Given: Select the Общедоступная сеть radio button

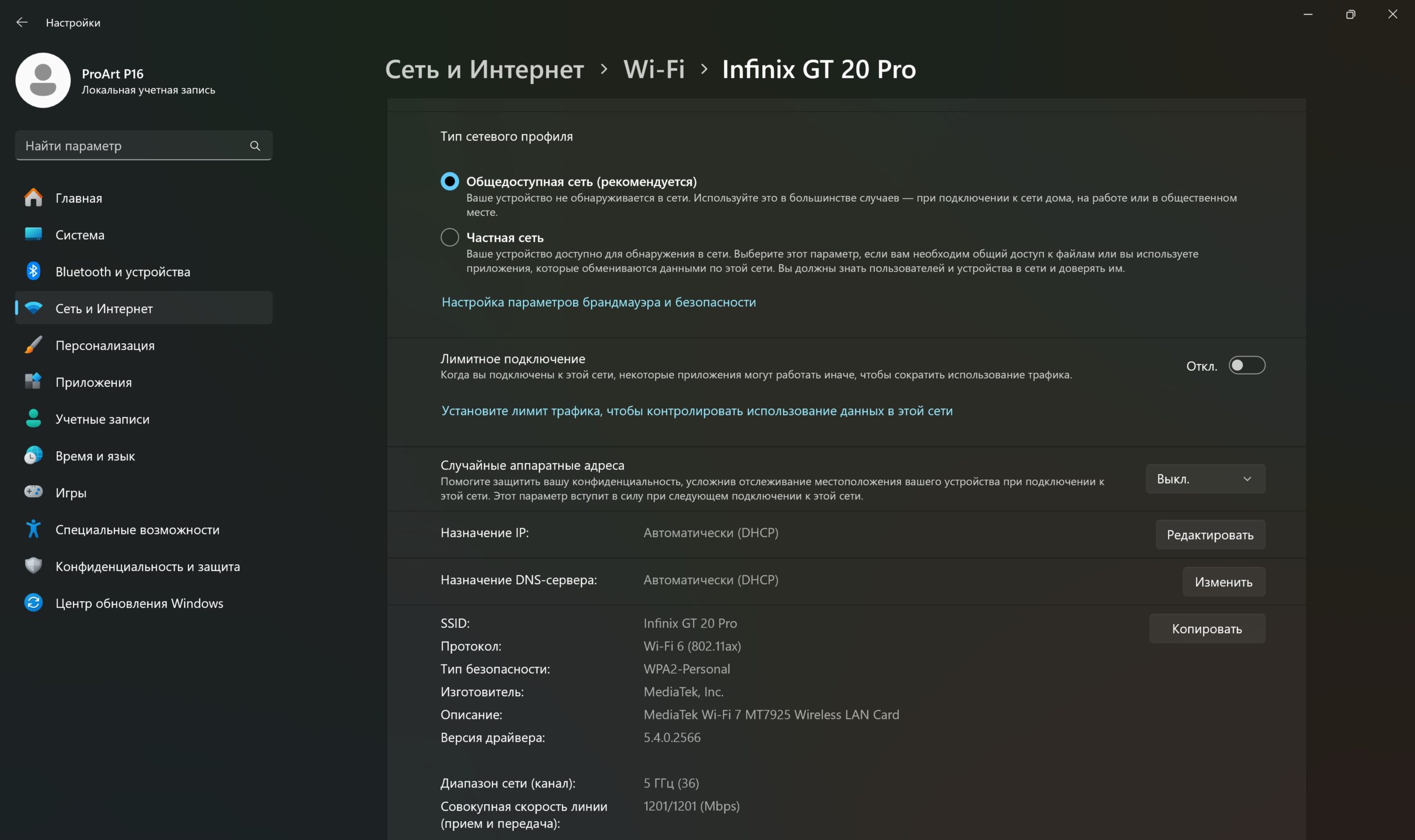Looking at the screenshot, I should (450, 181).
